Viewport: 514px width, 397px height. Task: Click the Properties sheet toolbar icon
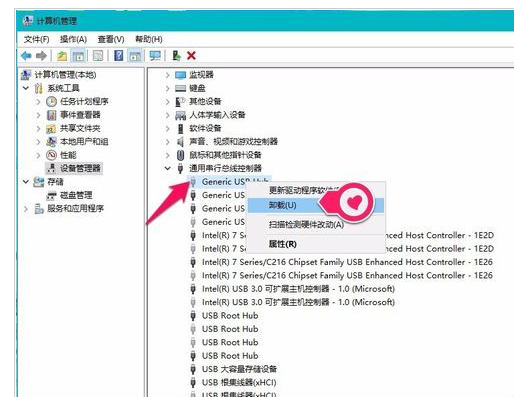(98, 56)
